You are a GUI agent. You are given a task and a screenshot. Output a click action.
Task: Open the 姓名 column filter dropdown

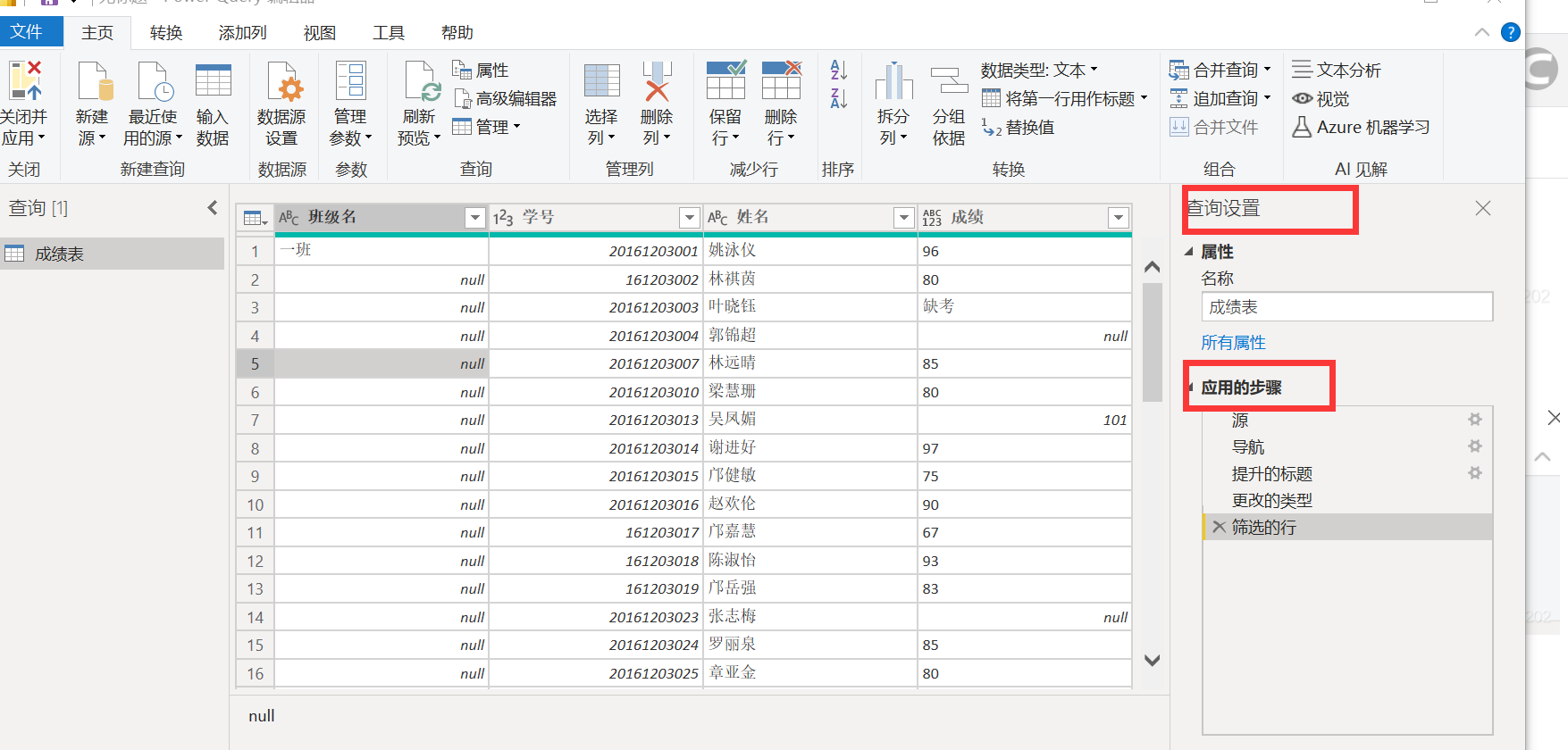tap(904, 217)
